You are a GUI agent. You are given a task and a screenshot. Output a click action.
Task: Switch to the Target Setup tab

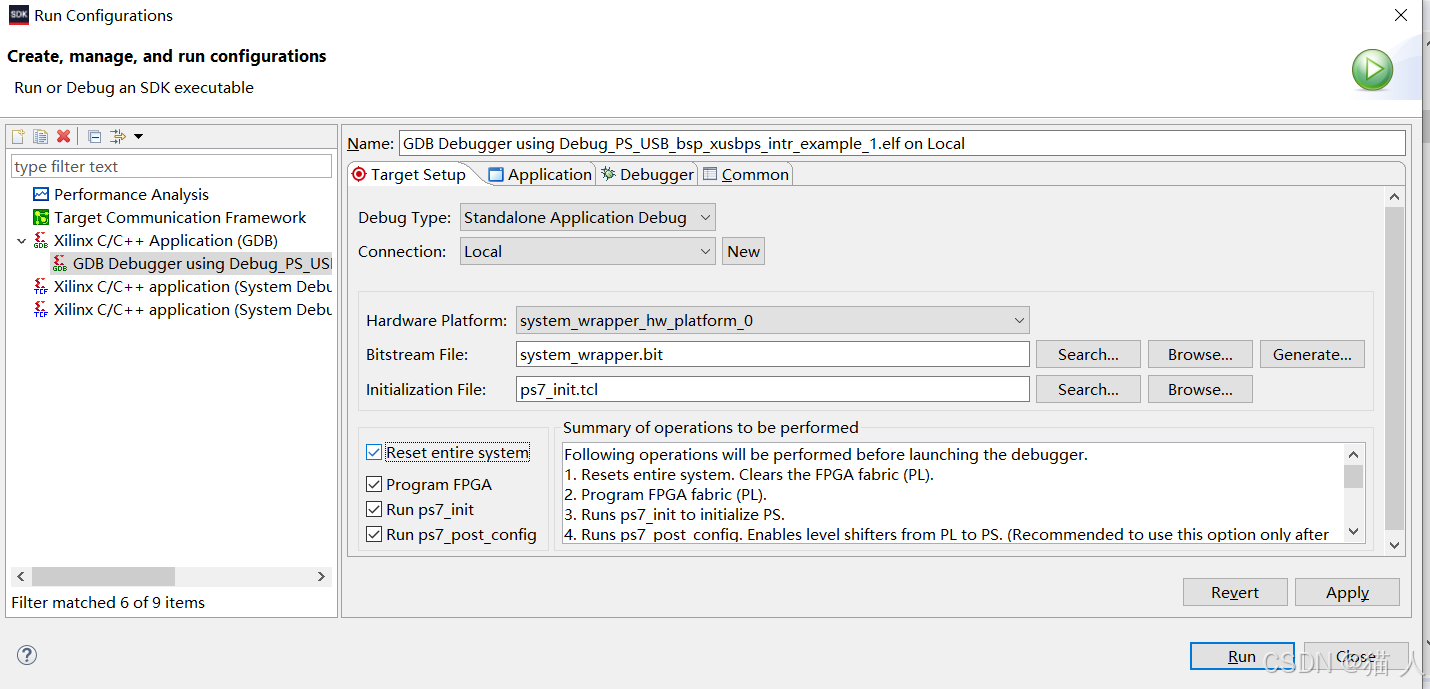click(409, 174)
